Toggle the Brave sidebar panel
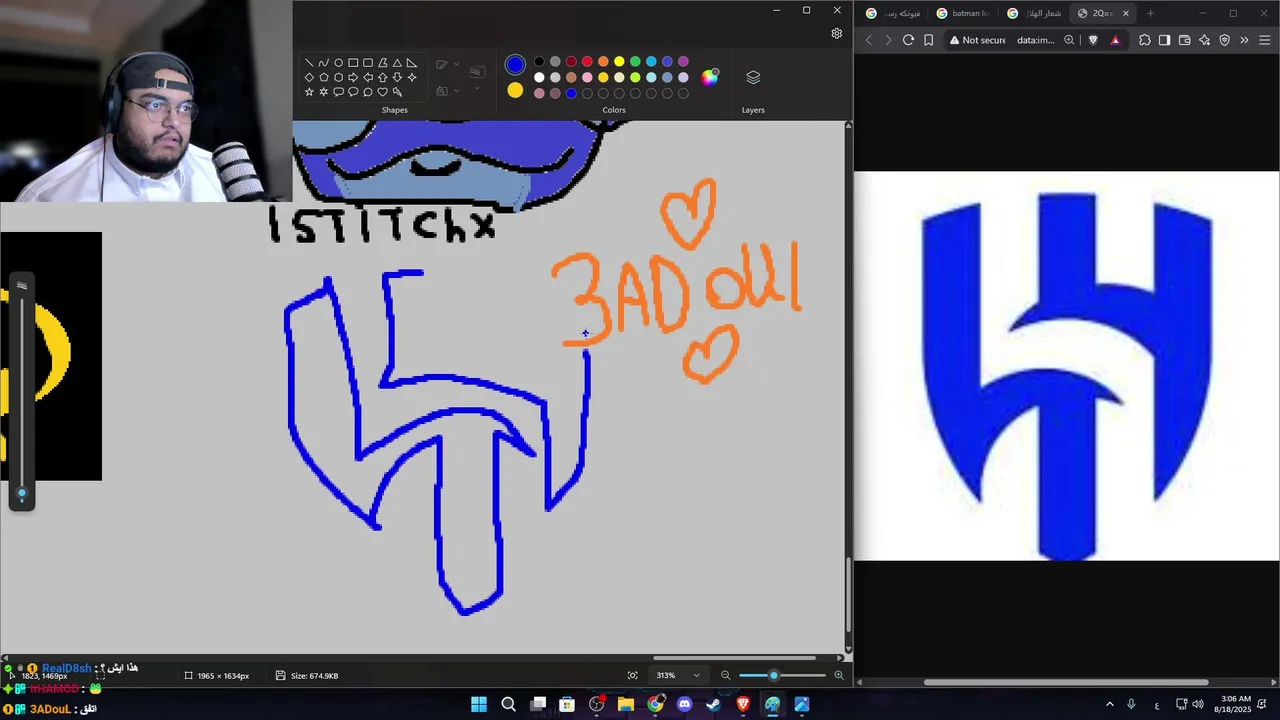This screenshot has width=1280, height=720. pyautogui.click(x=1164, y=40)
